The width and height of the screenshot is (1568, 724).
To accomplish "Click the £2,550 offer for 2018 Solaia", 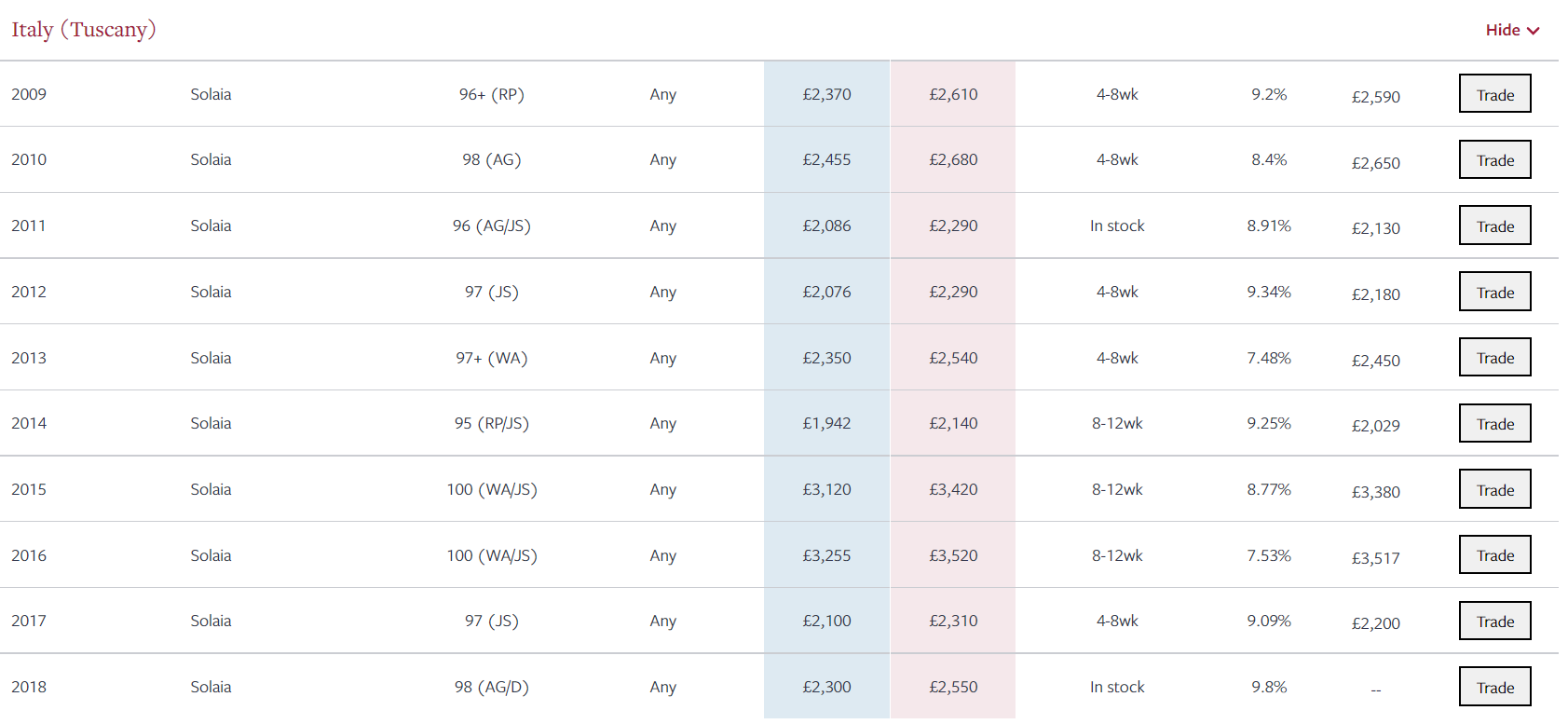I will [953, 687].
